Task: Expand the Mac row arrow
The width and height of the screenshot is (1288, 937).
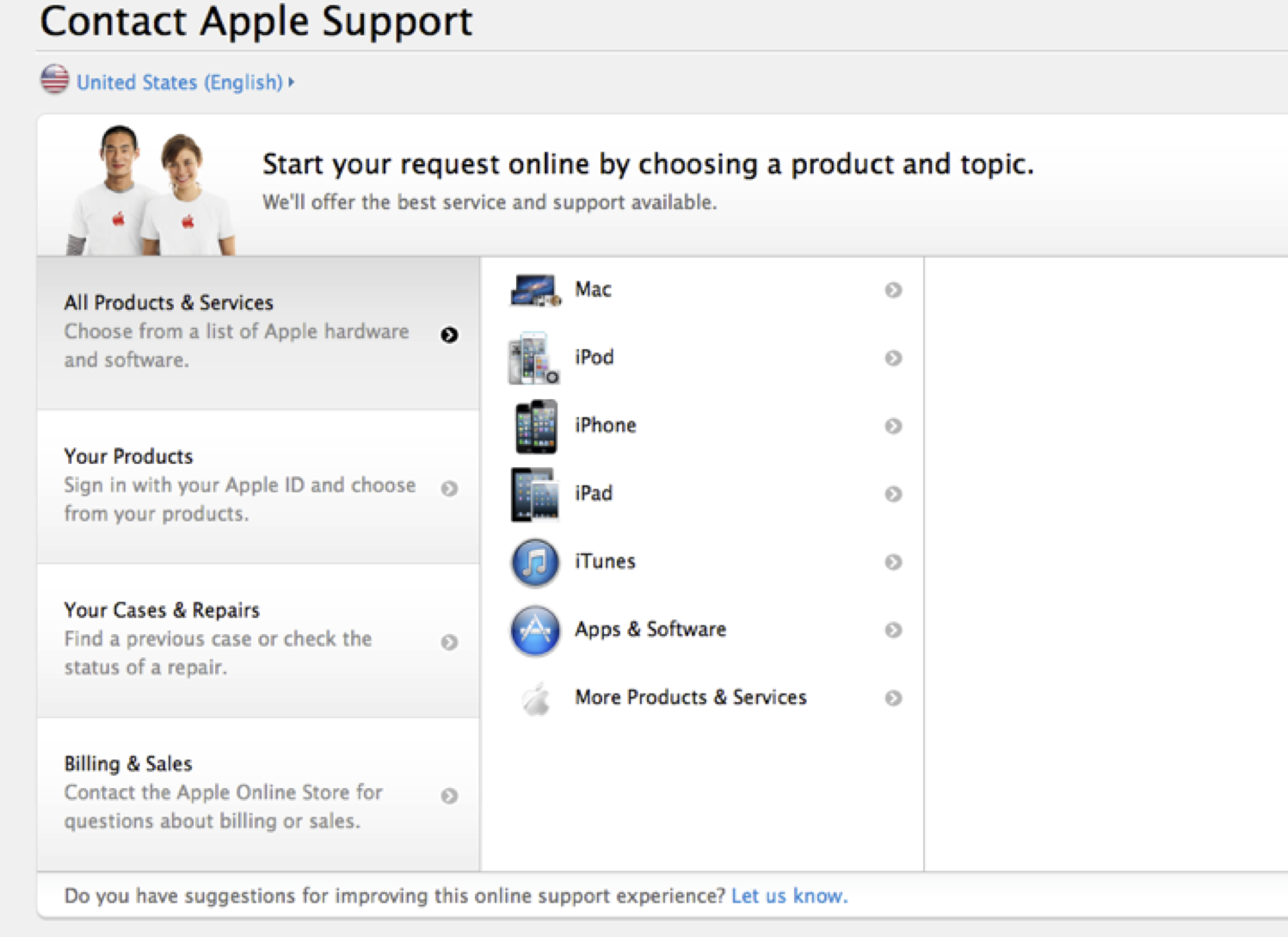Action: (x=893, y=290)
